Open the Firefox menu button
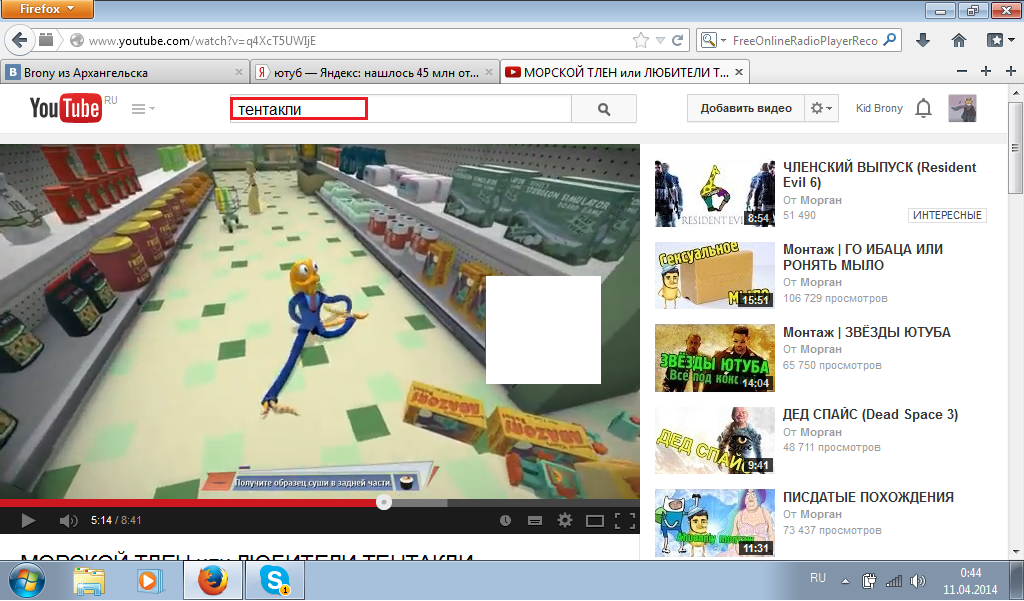Image resolution: width=1024 pixels, height=601 pixels. [x=47, y=9]
